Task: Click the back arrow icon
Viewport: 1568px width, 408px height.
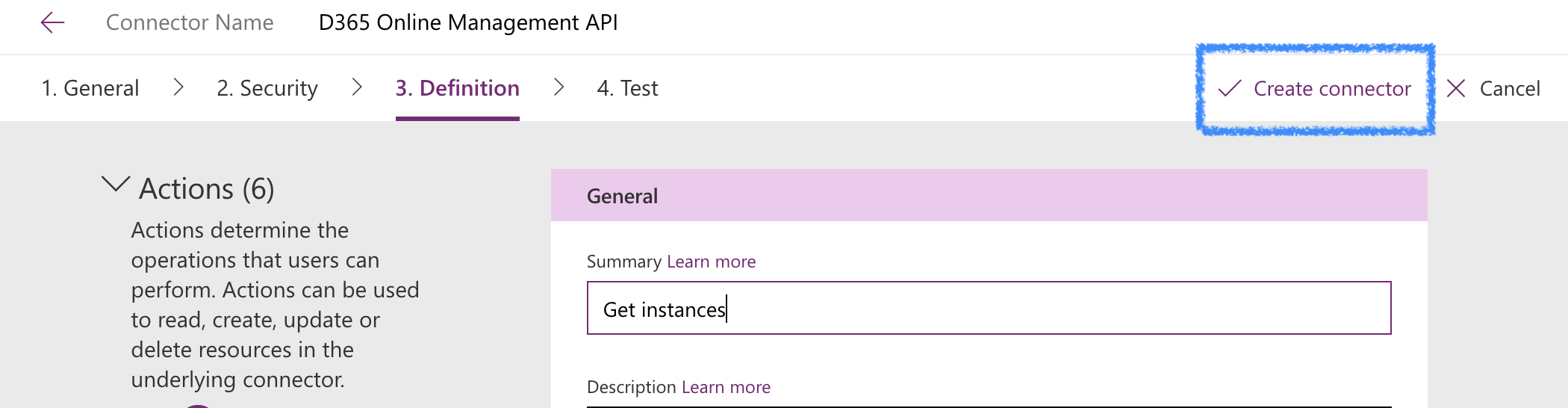Action: click(x=52, y=22)
